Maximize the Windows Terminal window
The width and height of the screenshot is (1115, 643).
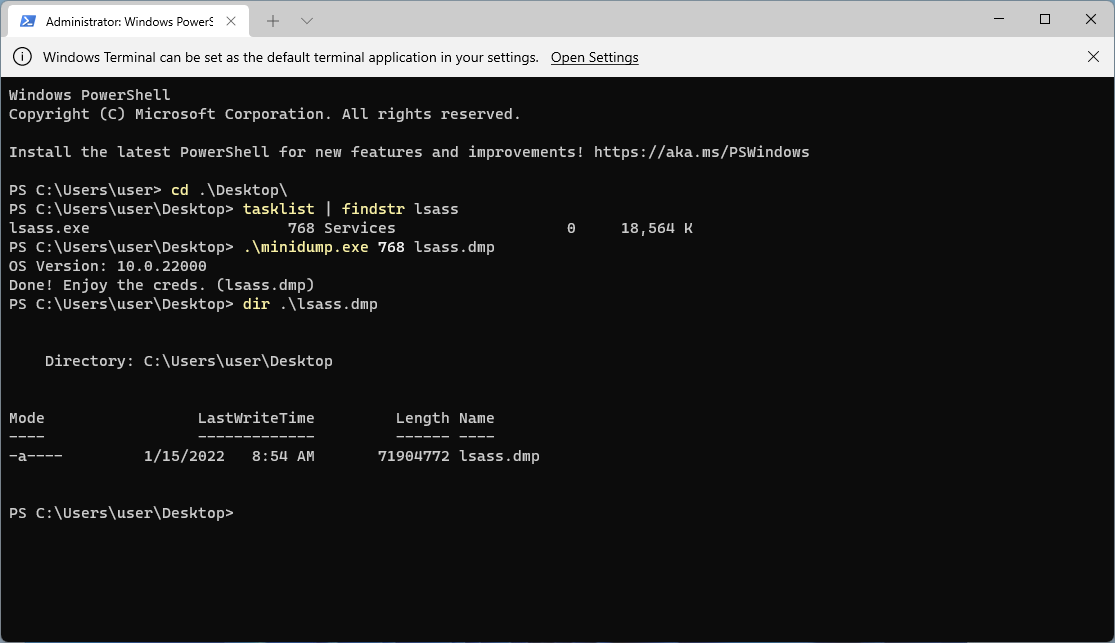1045,19
